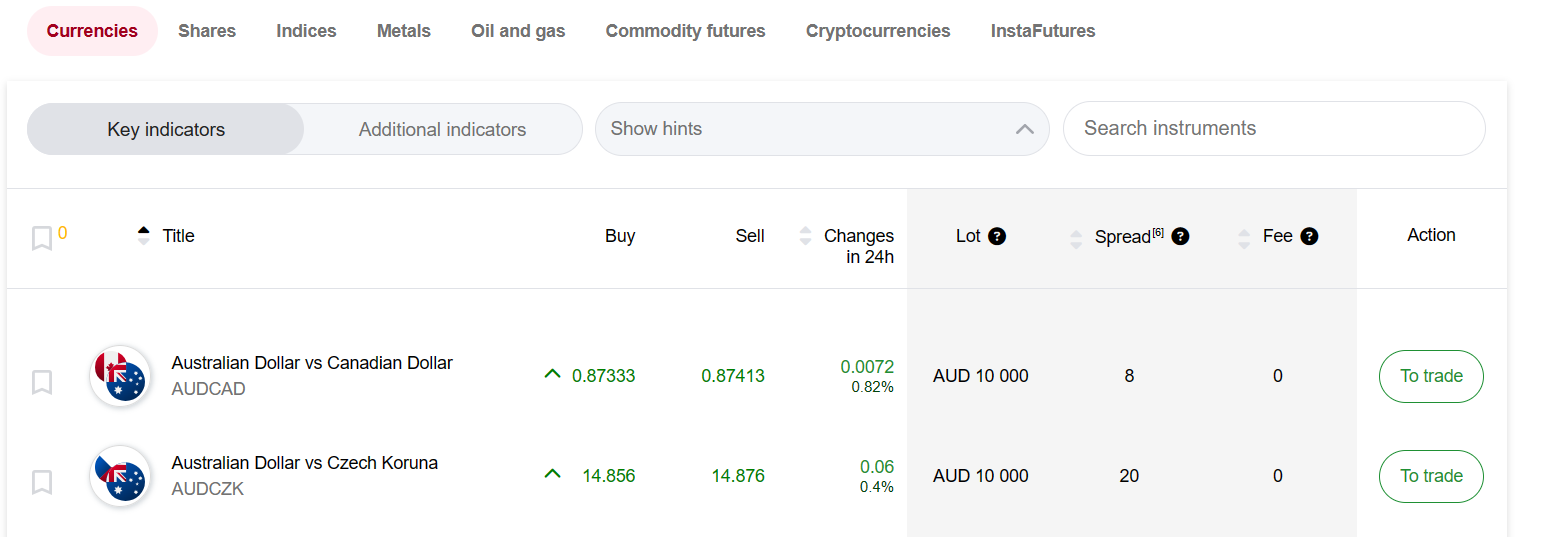Focus the Search instruments field
Image resolution: width=1562 pixels, height=537 pixels.
tap(1273, 128)
